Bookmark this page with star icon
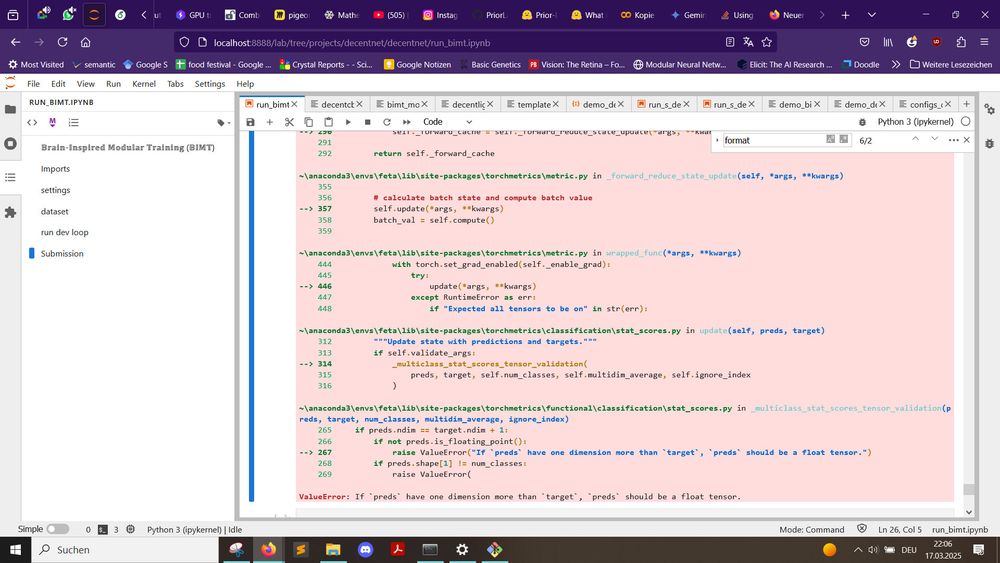Viewport: 1000px width, 563px height. point(767,42)
